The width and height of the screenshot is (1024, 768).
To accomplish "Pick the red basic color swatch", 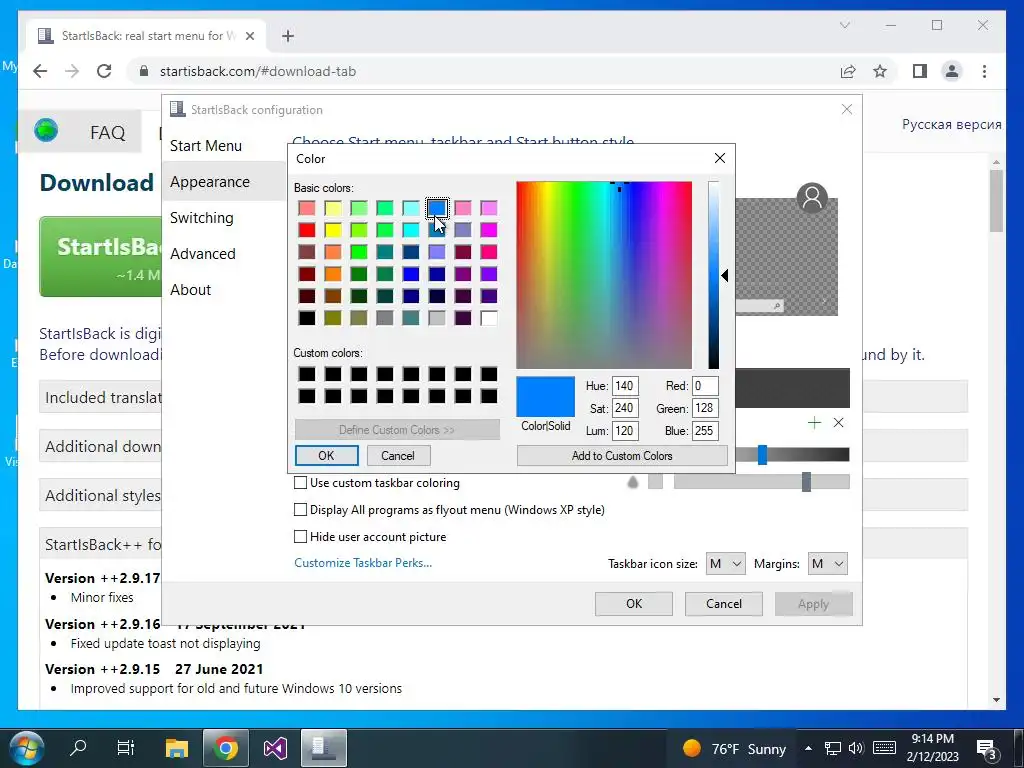I will click(x=307, y=230).
